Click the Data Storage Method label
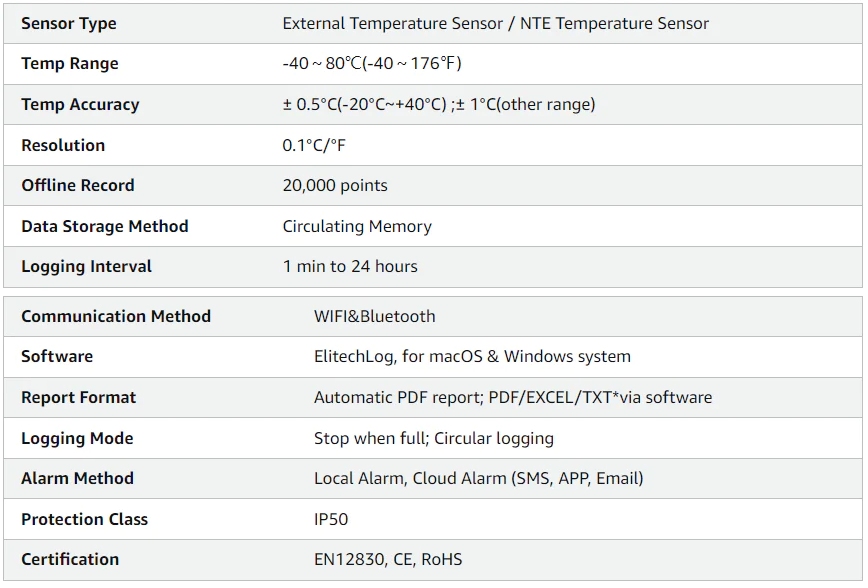868x588 pixels. point(105,226)
